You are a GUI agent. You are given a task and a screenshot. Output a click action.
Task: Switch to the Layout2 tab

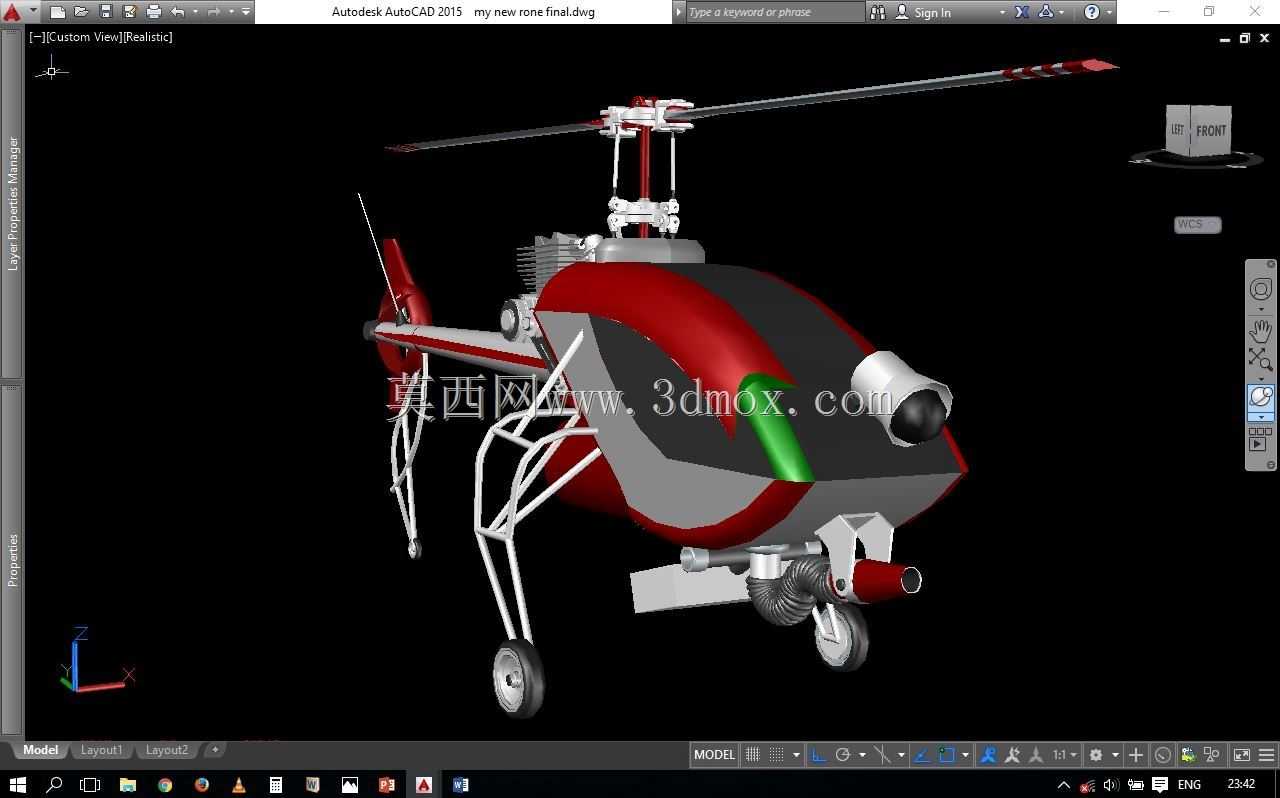(x=167, y=750)
